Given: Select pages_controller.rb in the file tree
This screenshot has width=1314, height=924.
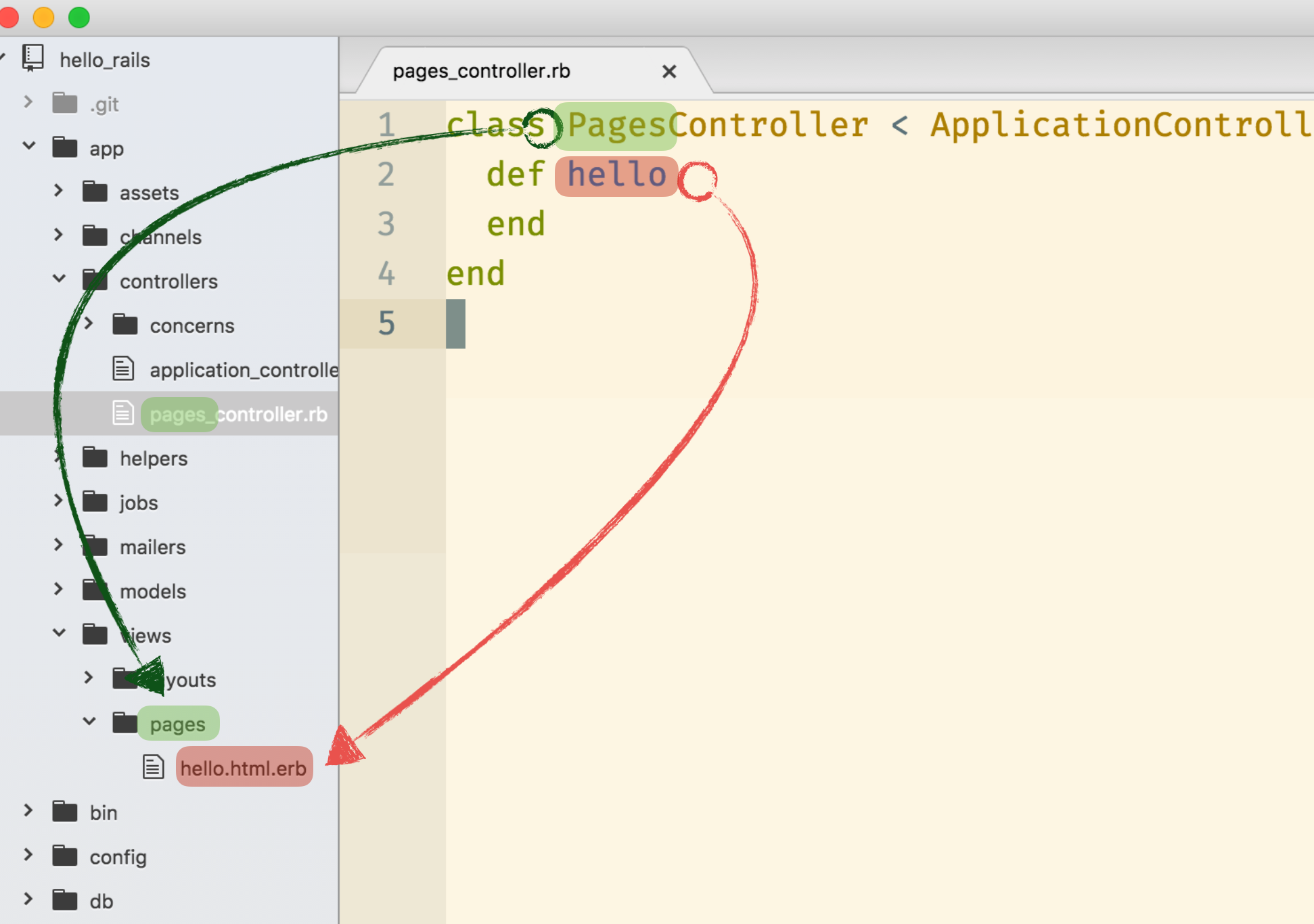Looking at the screenshot, I should [x=238, y=414].
